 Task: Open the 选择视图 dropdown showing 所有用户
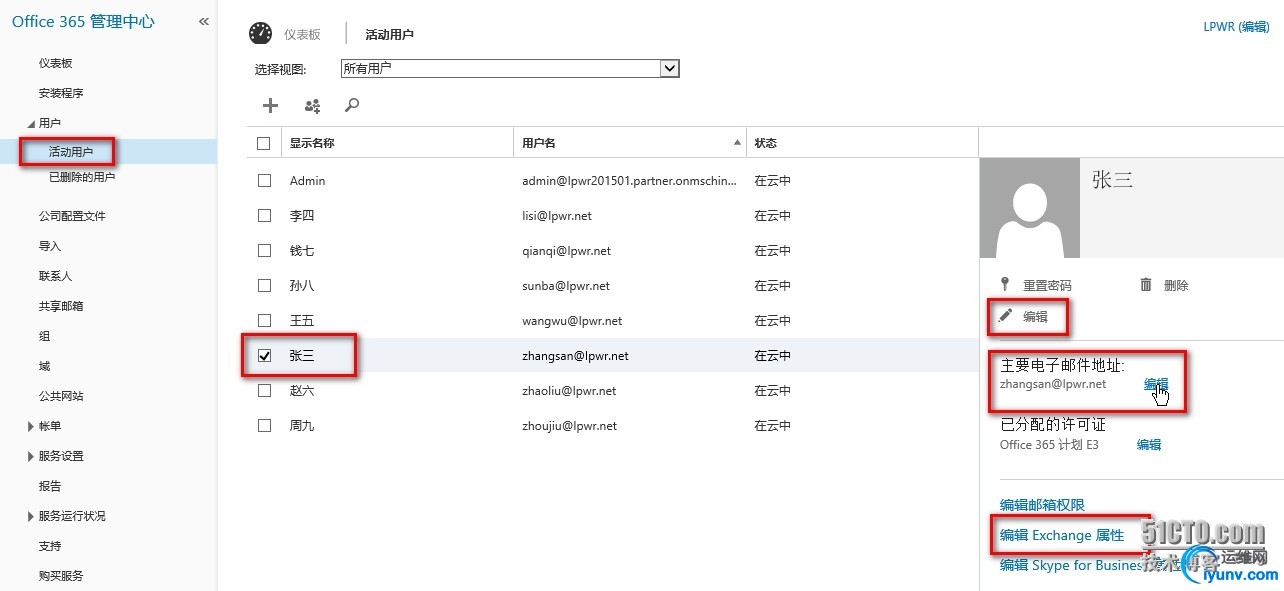tap(510, 69)
